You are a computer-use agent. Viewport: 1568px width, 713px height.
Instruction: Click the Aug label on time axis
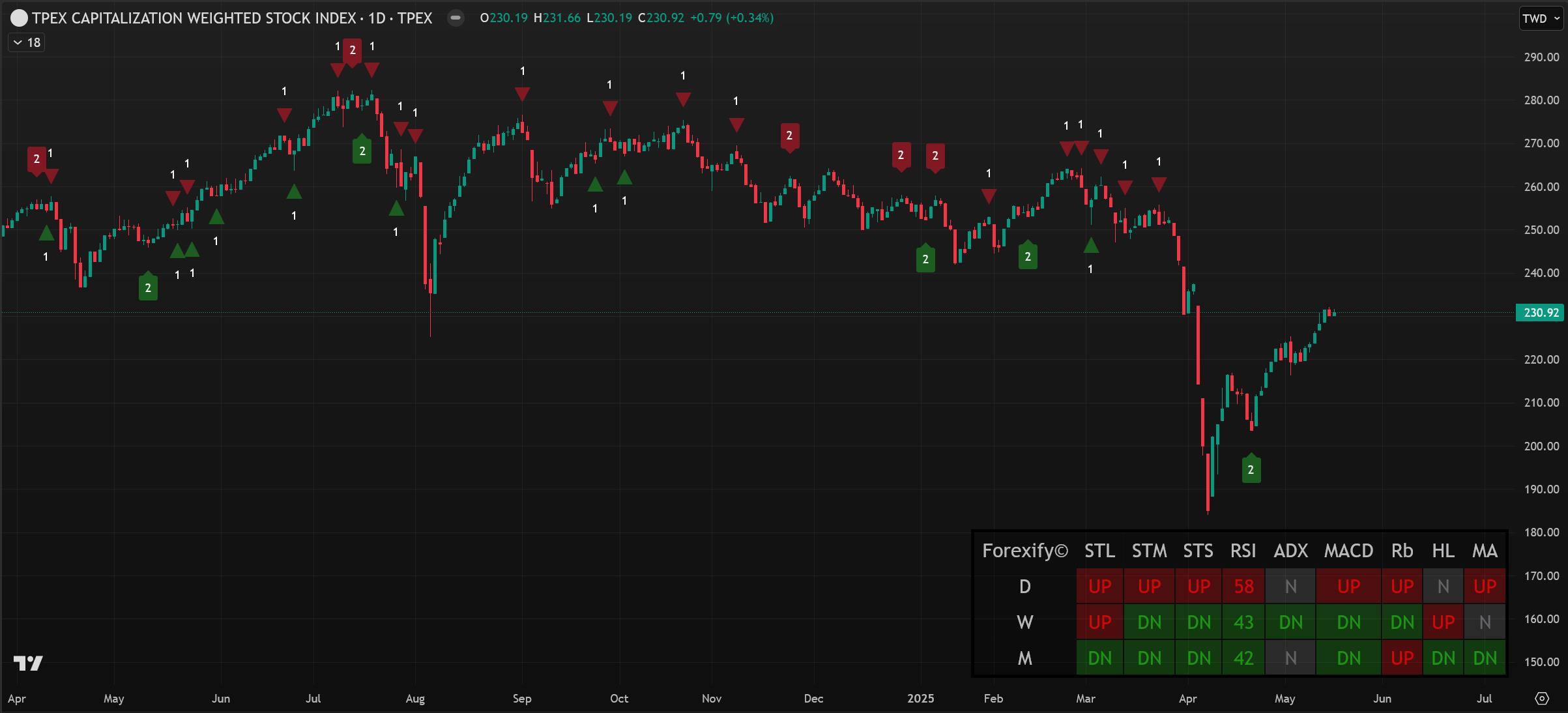[415, 699]
